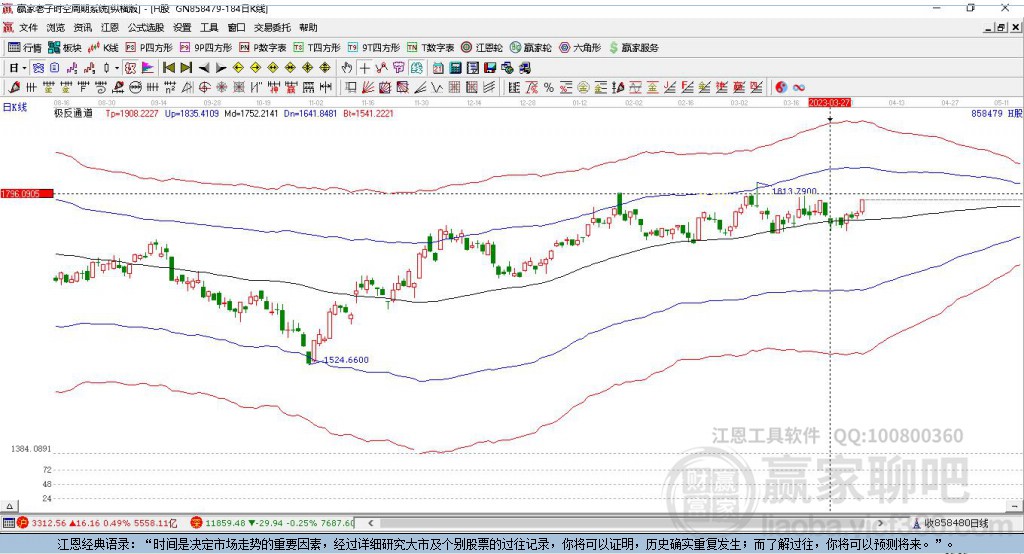Open the P四方形 tool
This screenshot has height=554, width=1024.
point(149,48)
